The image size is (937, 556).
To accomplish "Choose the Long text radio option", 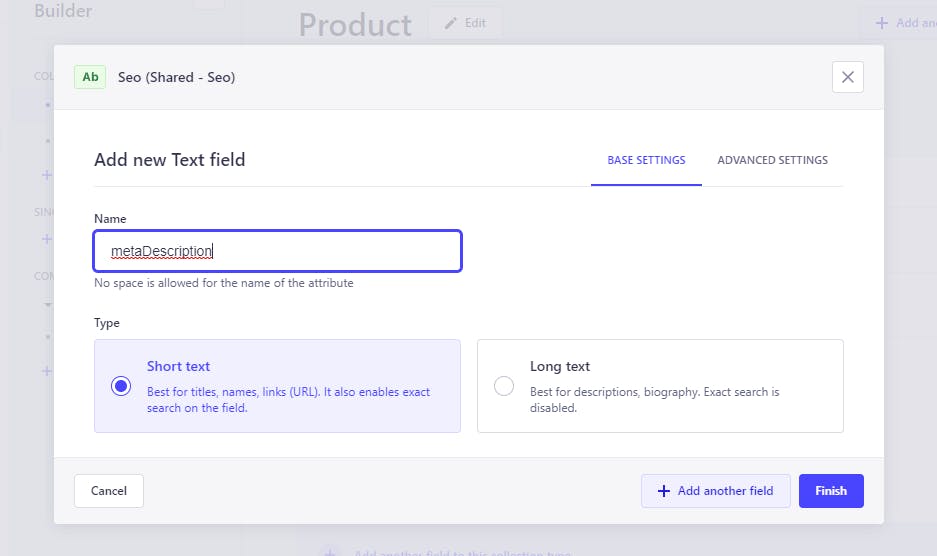I will point(504,386).
